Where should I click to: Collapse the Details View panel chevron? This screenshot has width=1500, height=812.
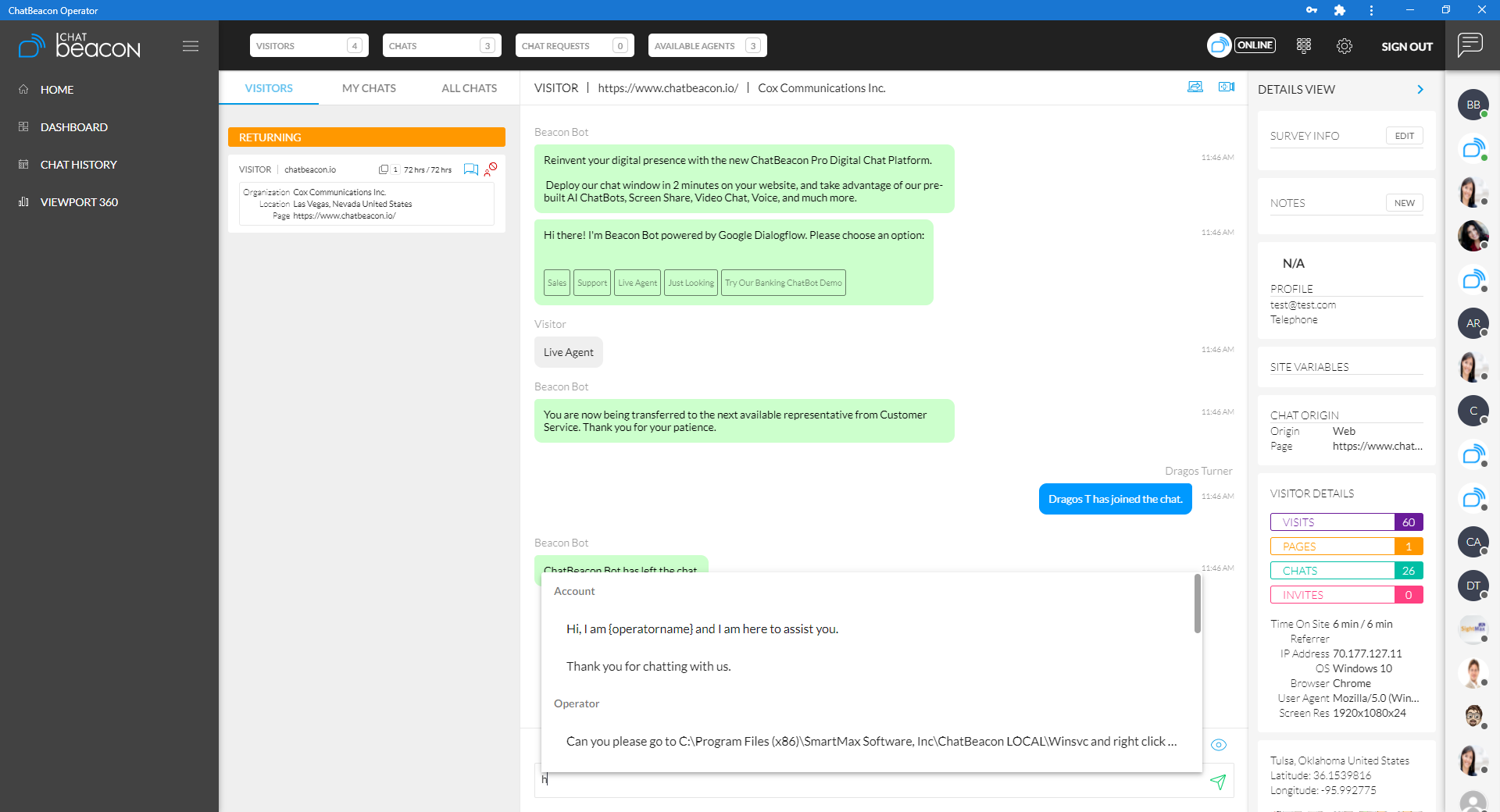point(1420,90)
